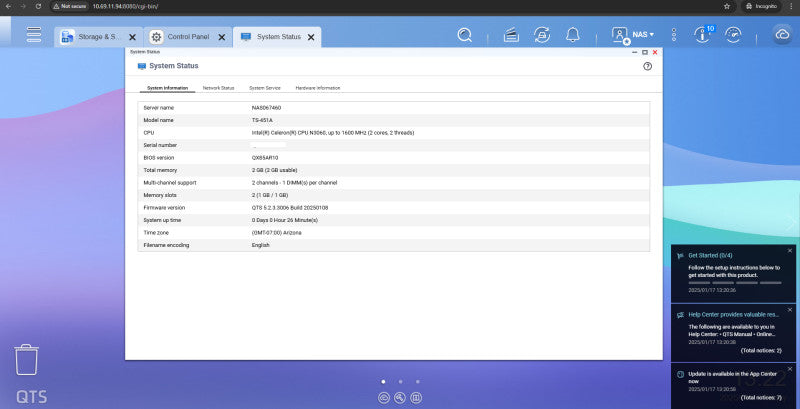Image resolution: width=800 pixels, height=409 pixels.
Task: Open external devices icon in top bar
Action: [542, 35]
